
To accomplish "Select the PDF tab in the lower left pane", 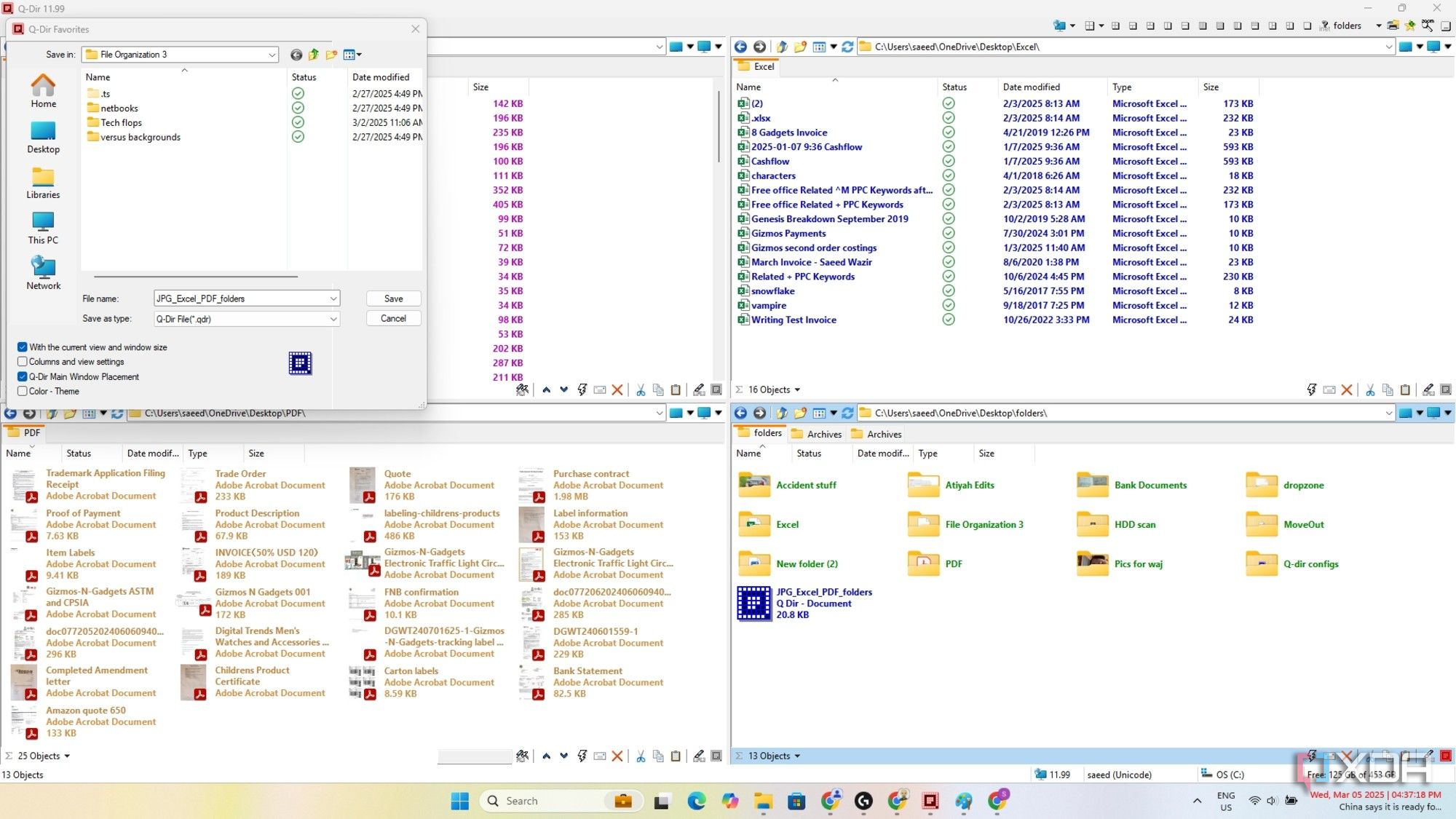I will click(24, 432).
